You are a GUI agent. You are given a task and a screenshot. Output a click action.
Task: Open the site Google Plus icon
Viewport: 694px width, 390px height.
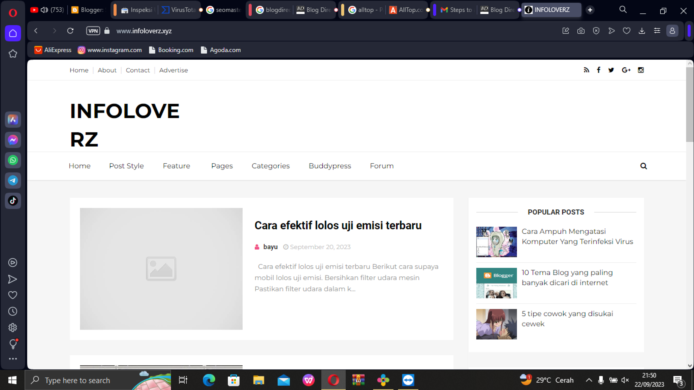click(626, 70)
